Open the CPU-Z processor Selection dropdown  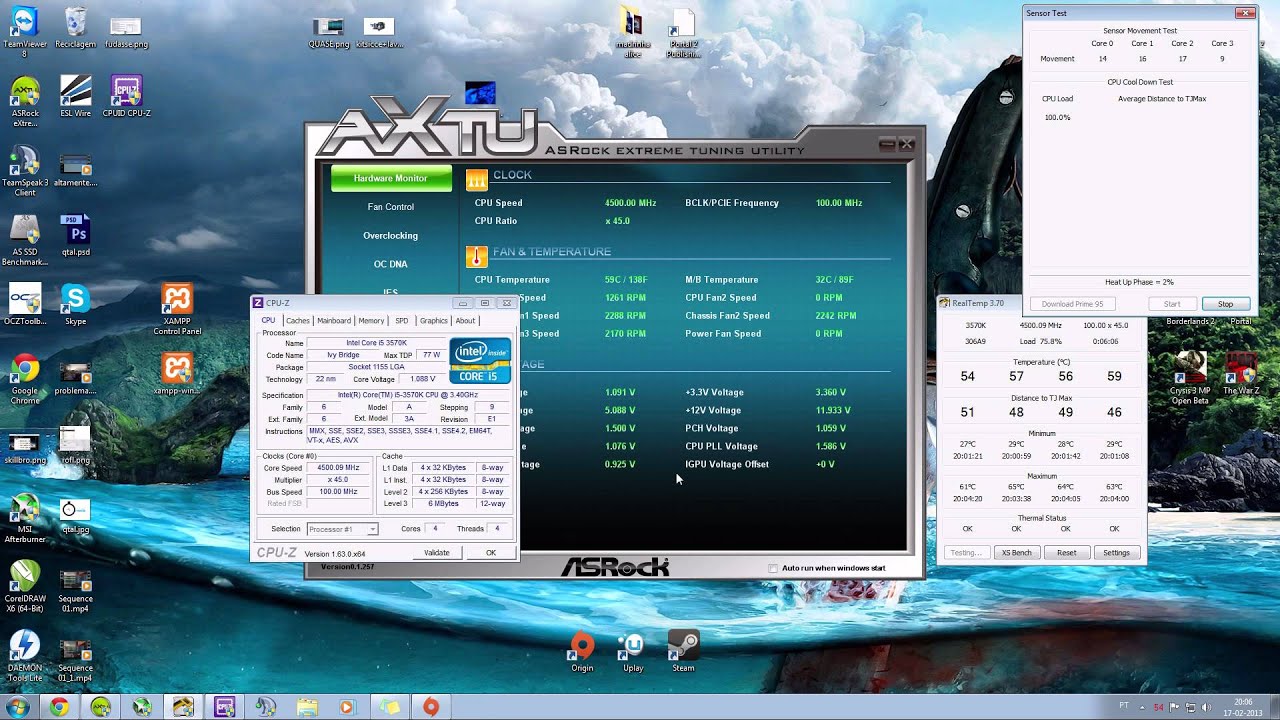point(342,529)
